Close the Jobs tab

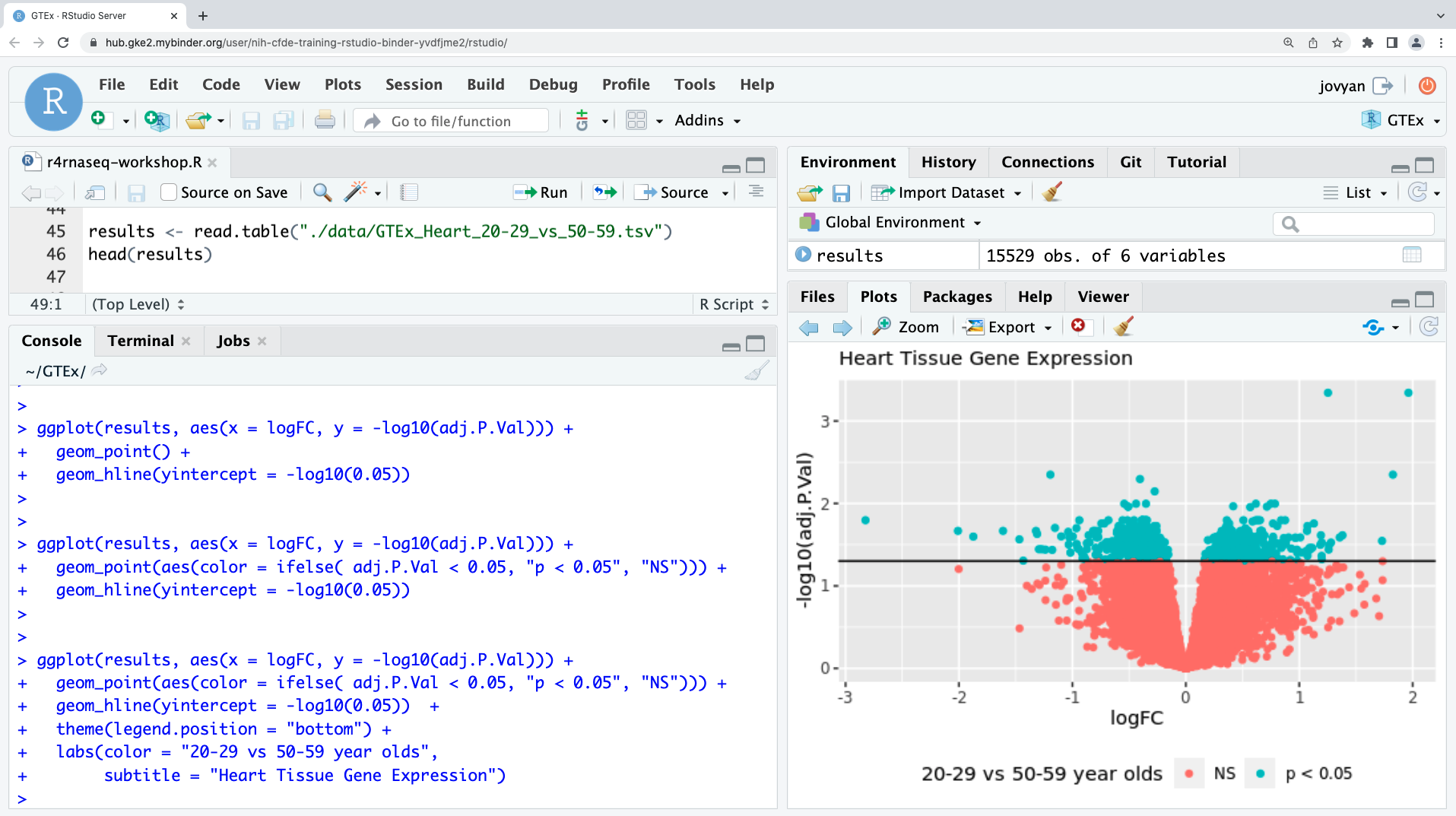tap(262, 341)
